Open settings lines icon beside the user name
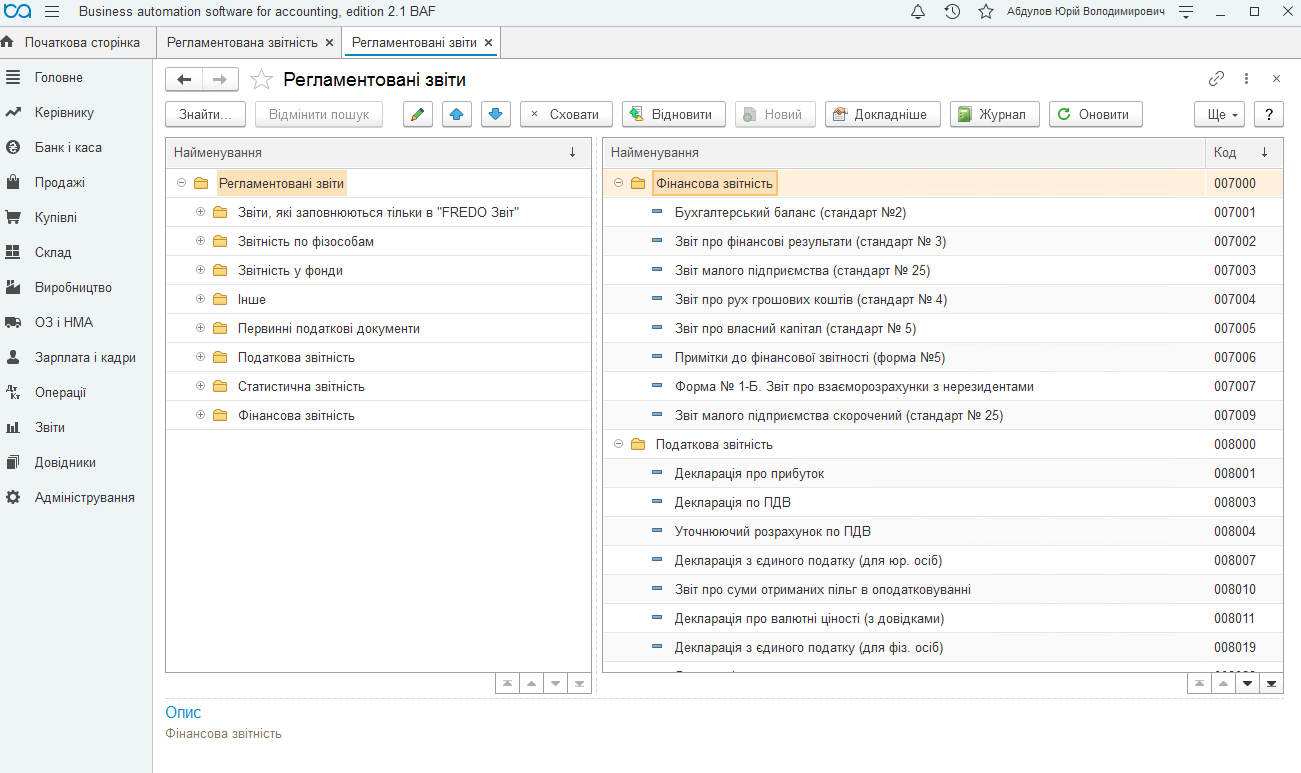Viewport: 1301px width, 773px height. point(1186,12)
